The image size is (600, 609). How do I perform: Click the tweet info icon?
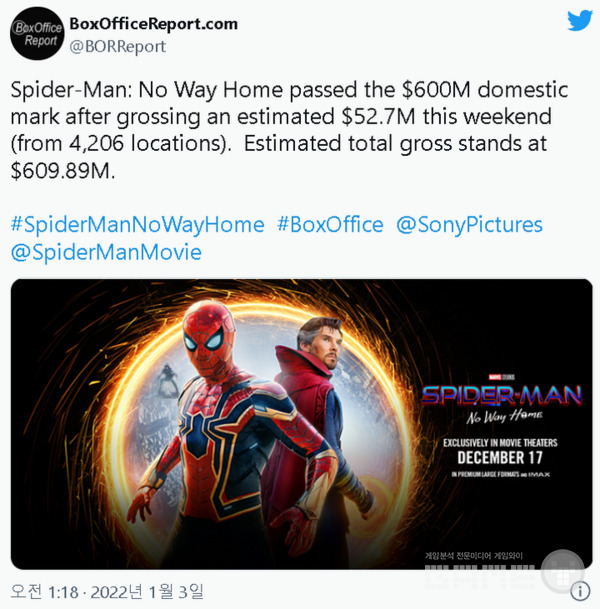[580, 590]
